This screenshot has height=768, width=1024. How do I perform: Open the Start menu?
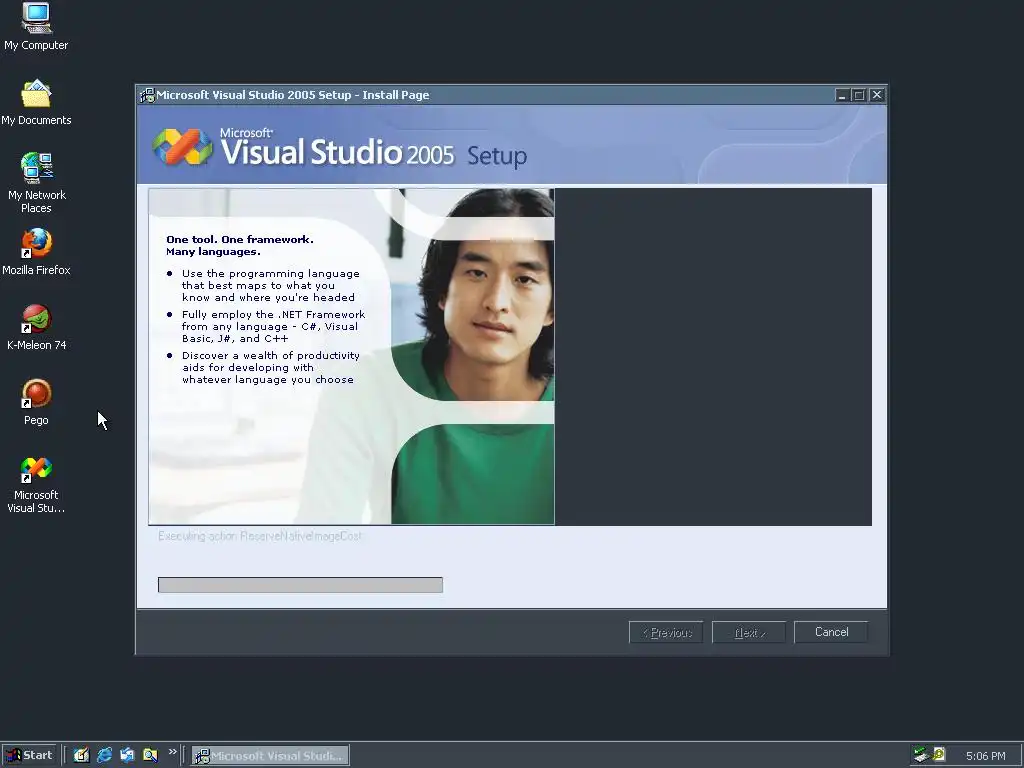(29, 755)
